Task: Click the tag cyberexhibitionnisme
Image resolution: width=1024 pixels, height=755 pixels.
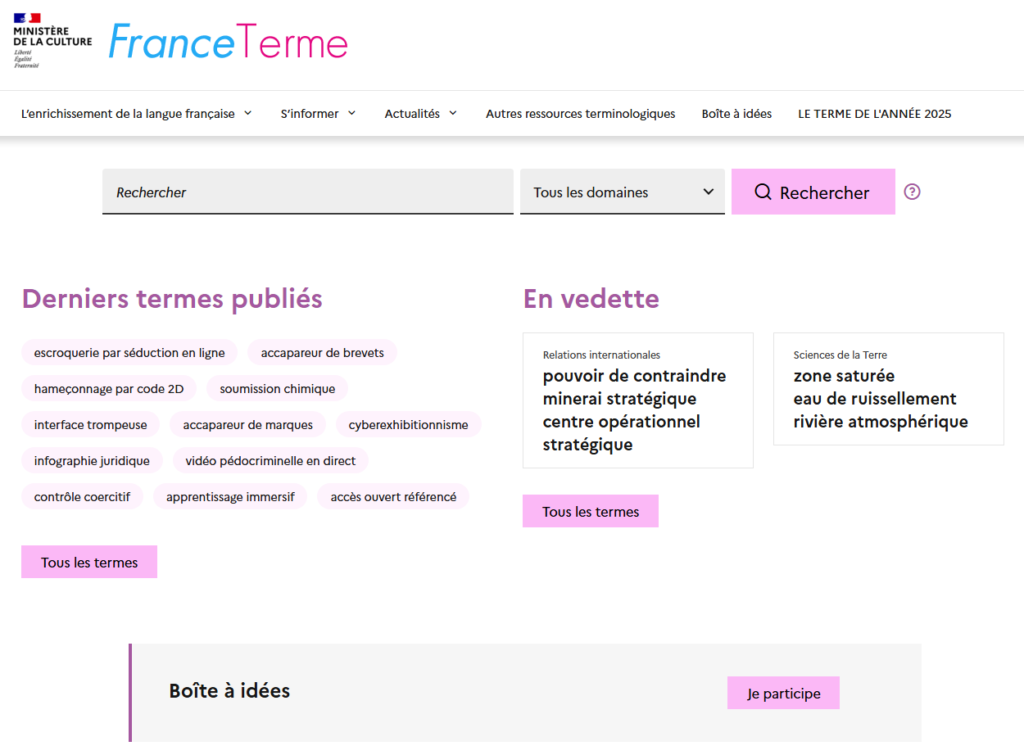Action: [408, 424]
